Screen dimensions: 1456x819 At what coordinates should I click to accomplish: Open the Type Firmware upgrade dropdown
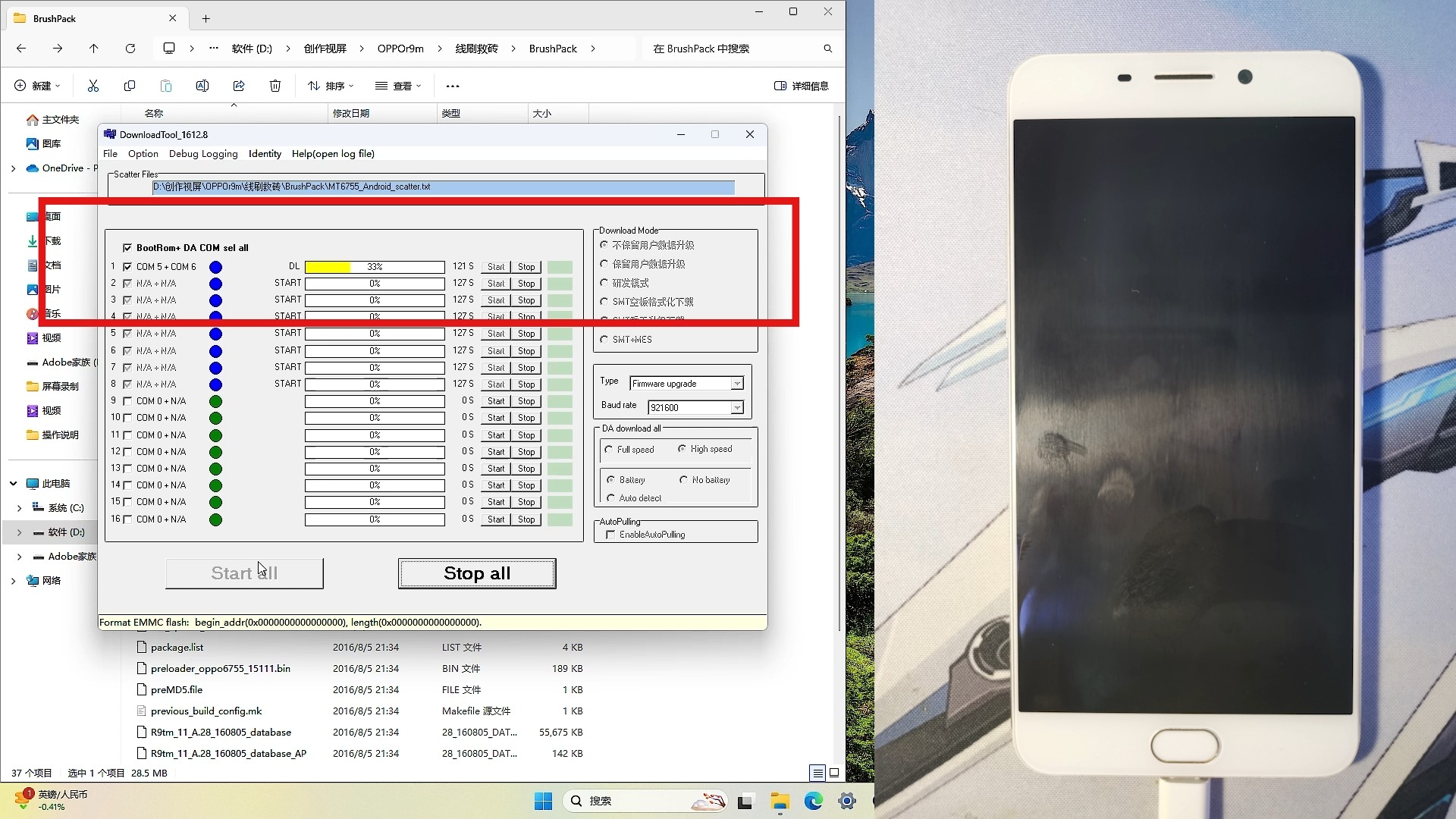click(x=736, y=384)
